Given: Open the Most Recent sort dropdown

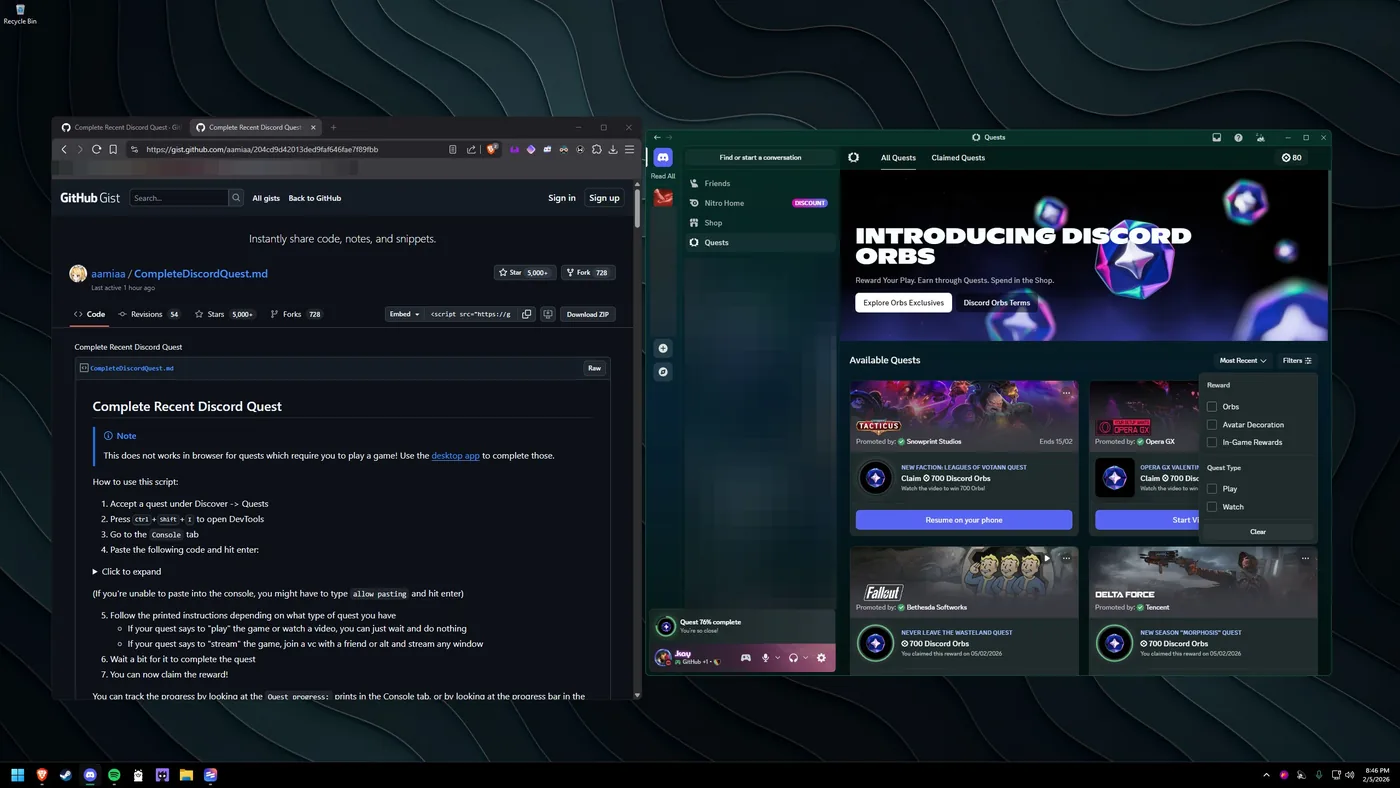Looking at the screenshot, I should (1243, 361).
